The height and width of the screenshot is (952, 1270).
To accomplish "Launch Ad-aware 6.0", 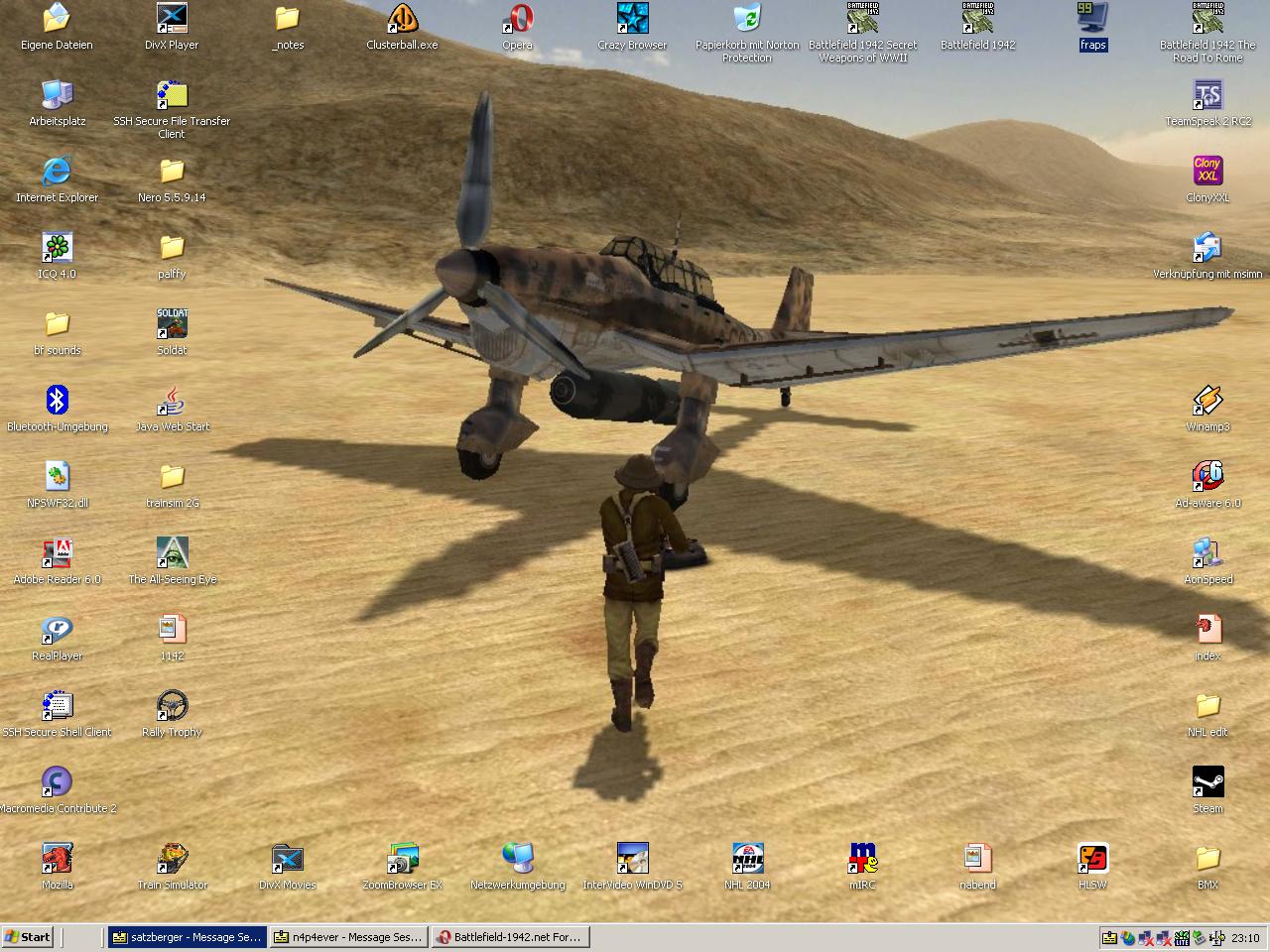I will tap(1207, 485).
